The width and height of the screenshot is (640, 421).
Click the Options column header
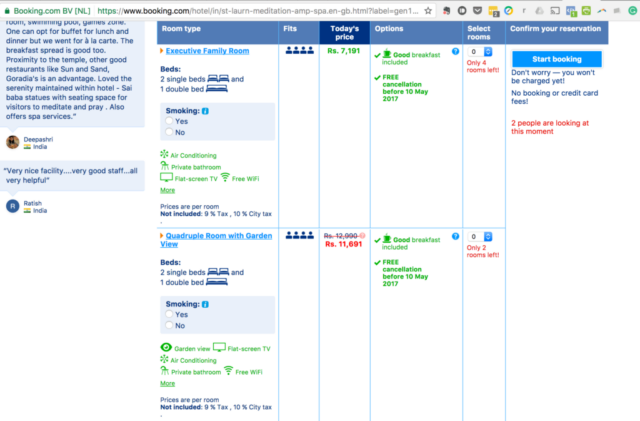click(x=416, y=33)
